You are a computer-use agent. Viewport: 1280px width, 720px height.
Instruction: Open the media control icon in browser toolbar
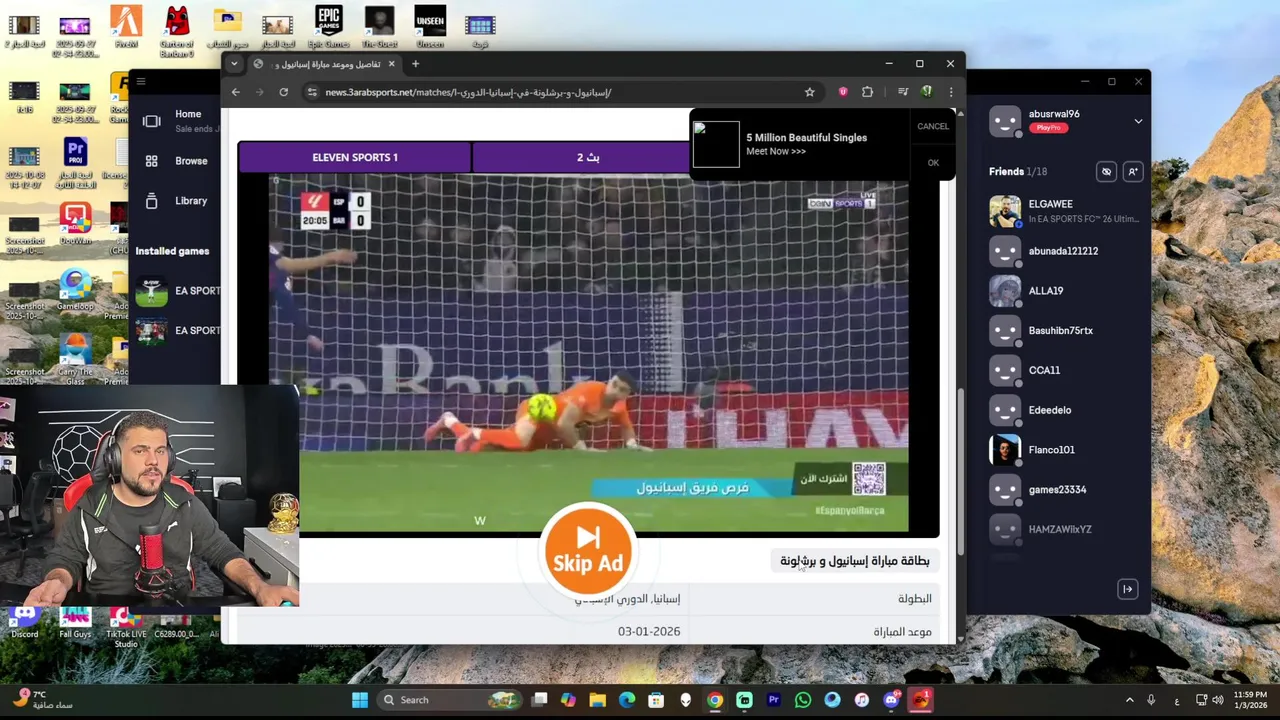[x=903, y=92]
